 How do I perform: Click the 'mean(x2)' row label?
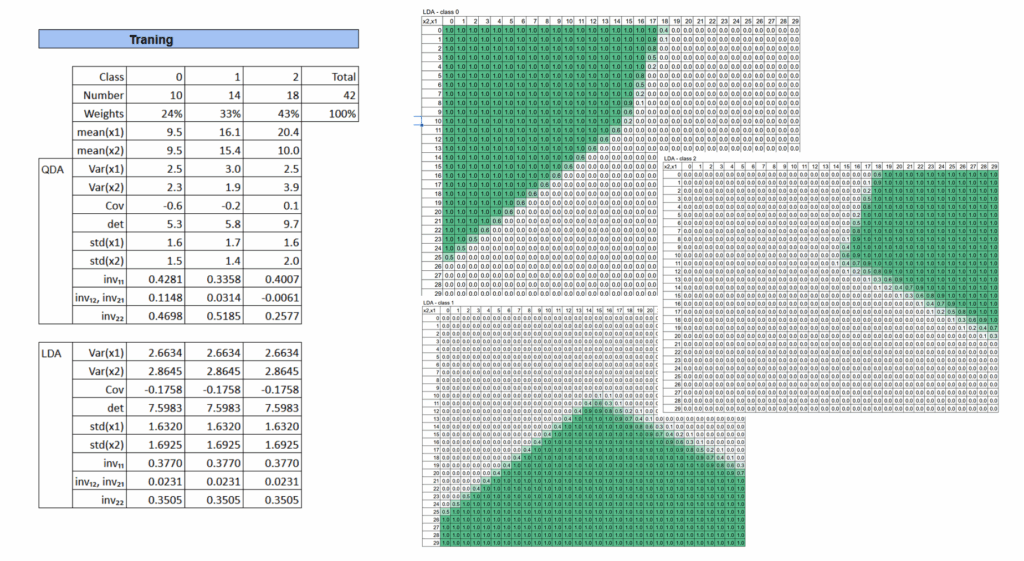(99, 150)
